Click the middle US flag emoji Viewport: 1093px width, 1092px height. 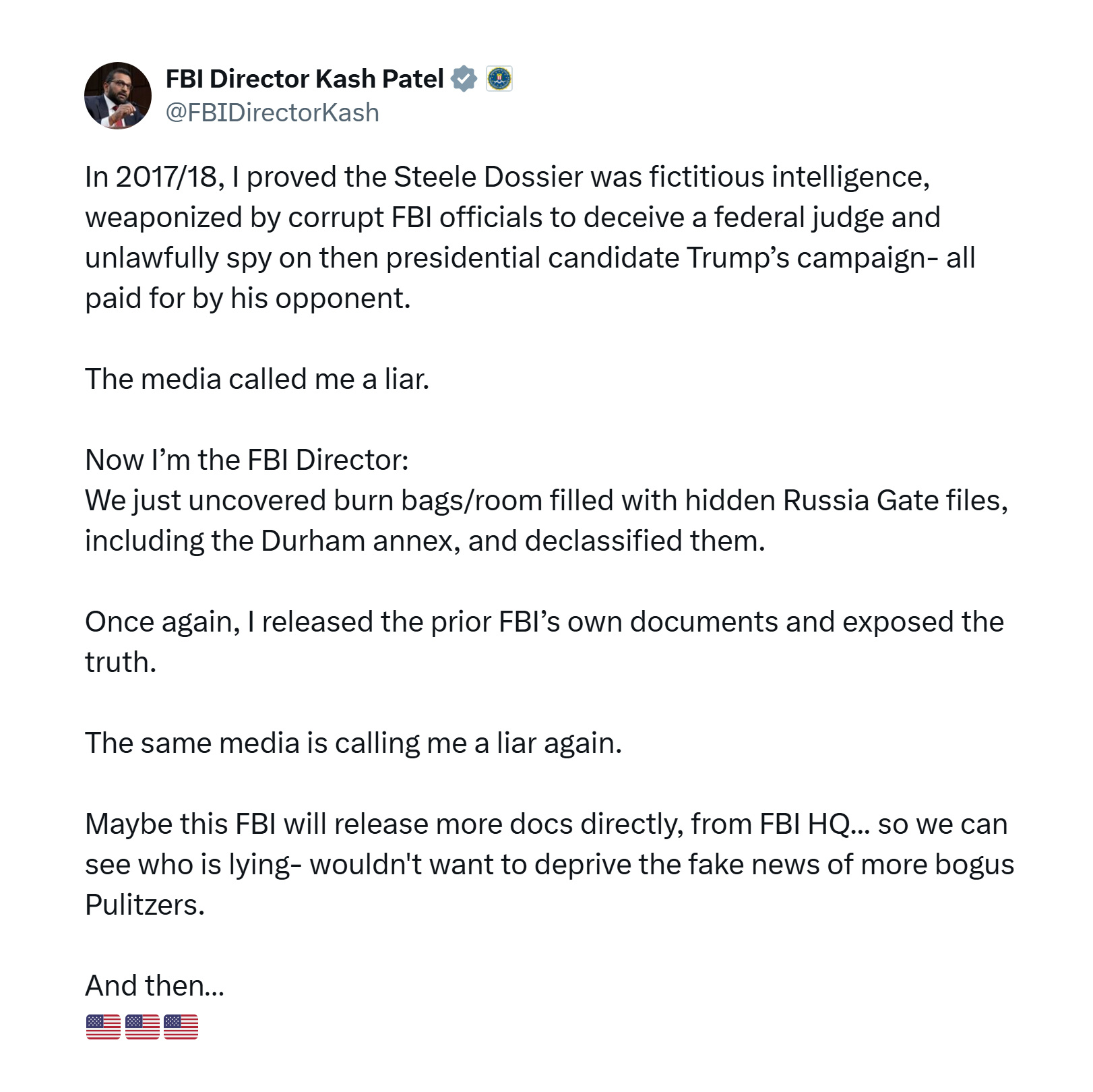[x=142, y=1027]
